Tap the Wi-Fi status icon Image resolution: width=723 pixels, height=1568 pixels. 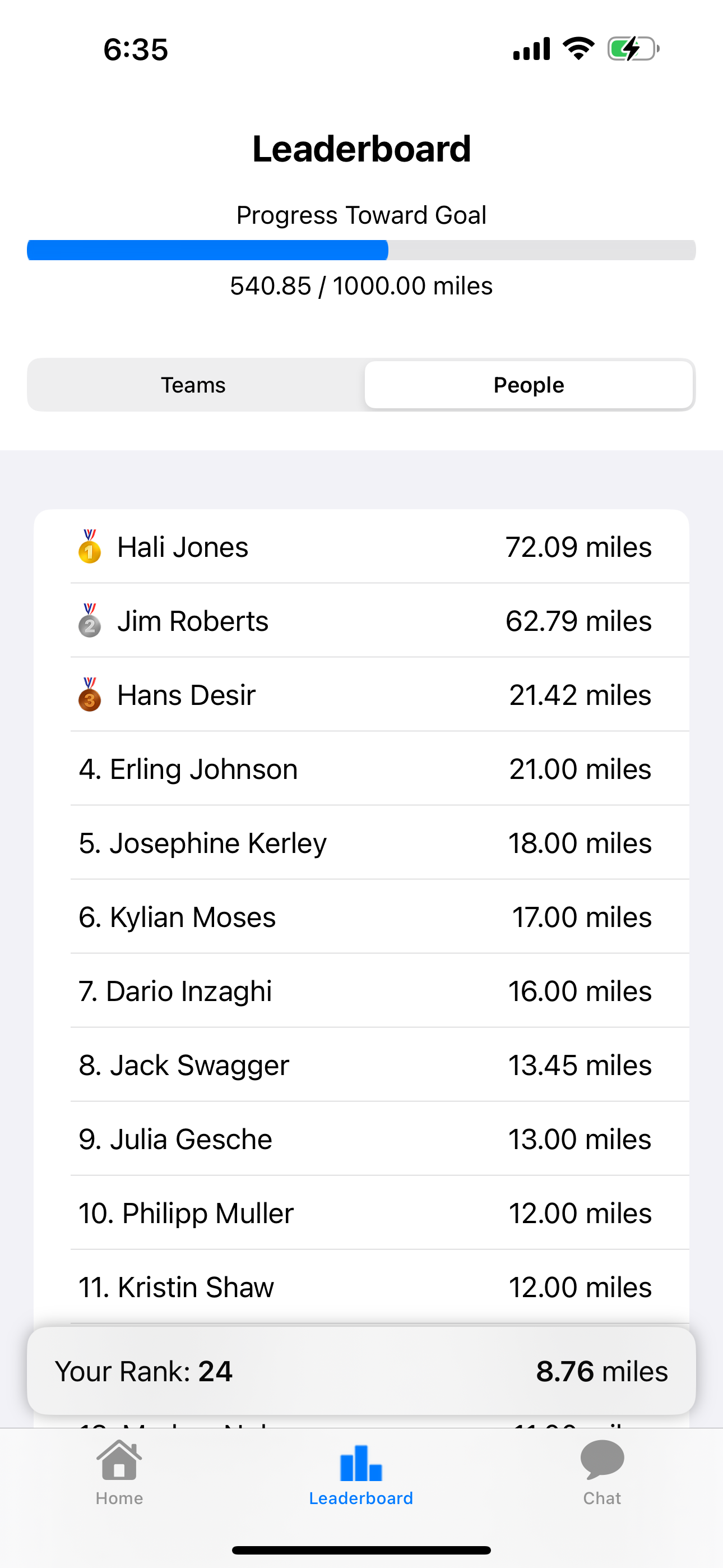pos(579,49)
